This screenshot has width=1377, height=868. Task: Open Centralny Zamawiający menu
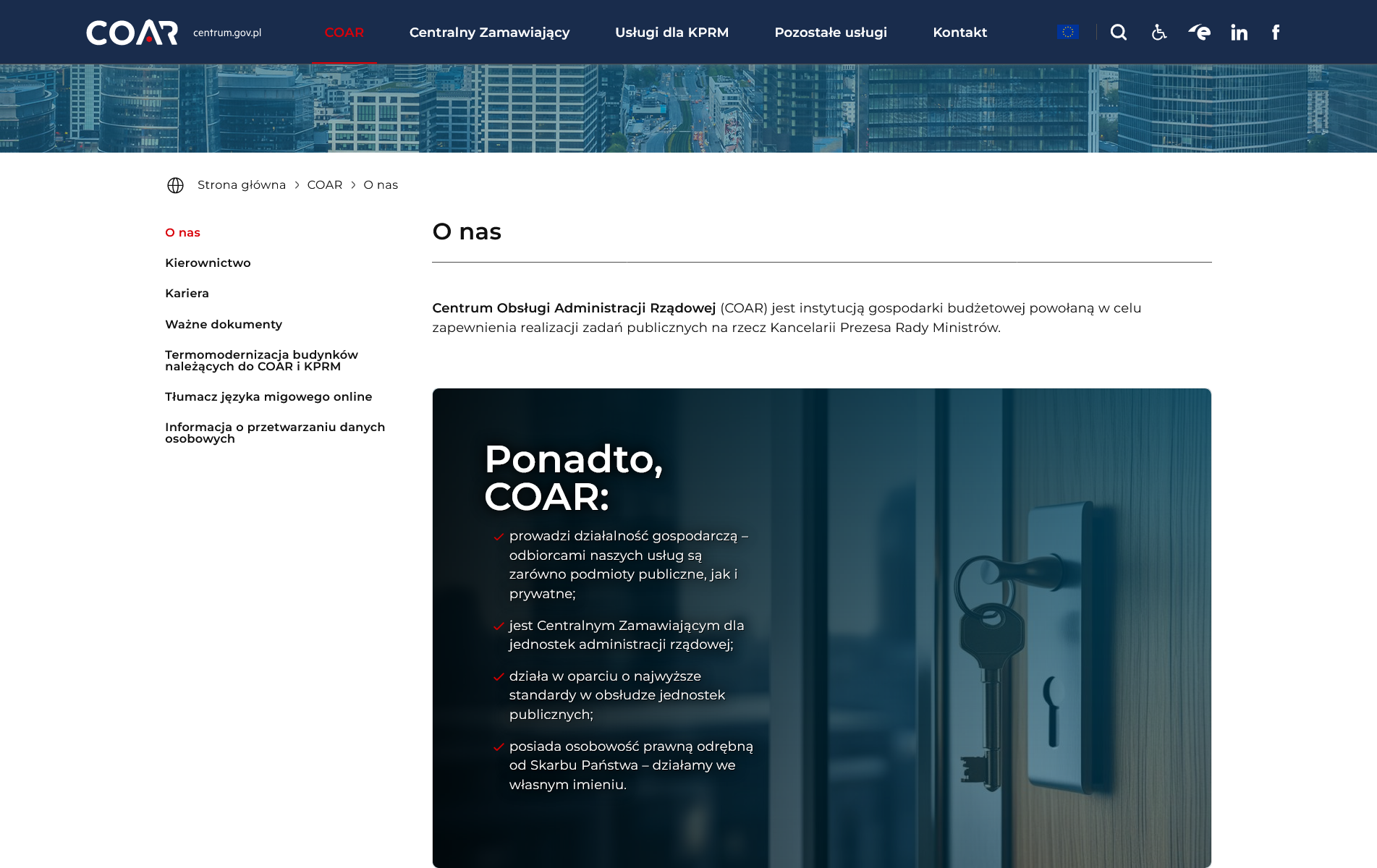[489, 33]
